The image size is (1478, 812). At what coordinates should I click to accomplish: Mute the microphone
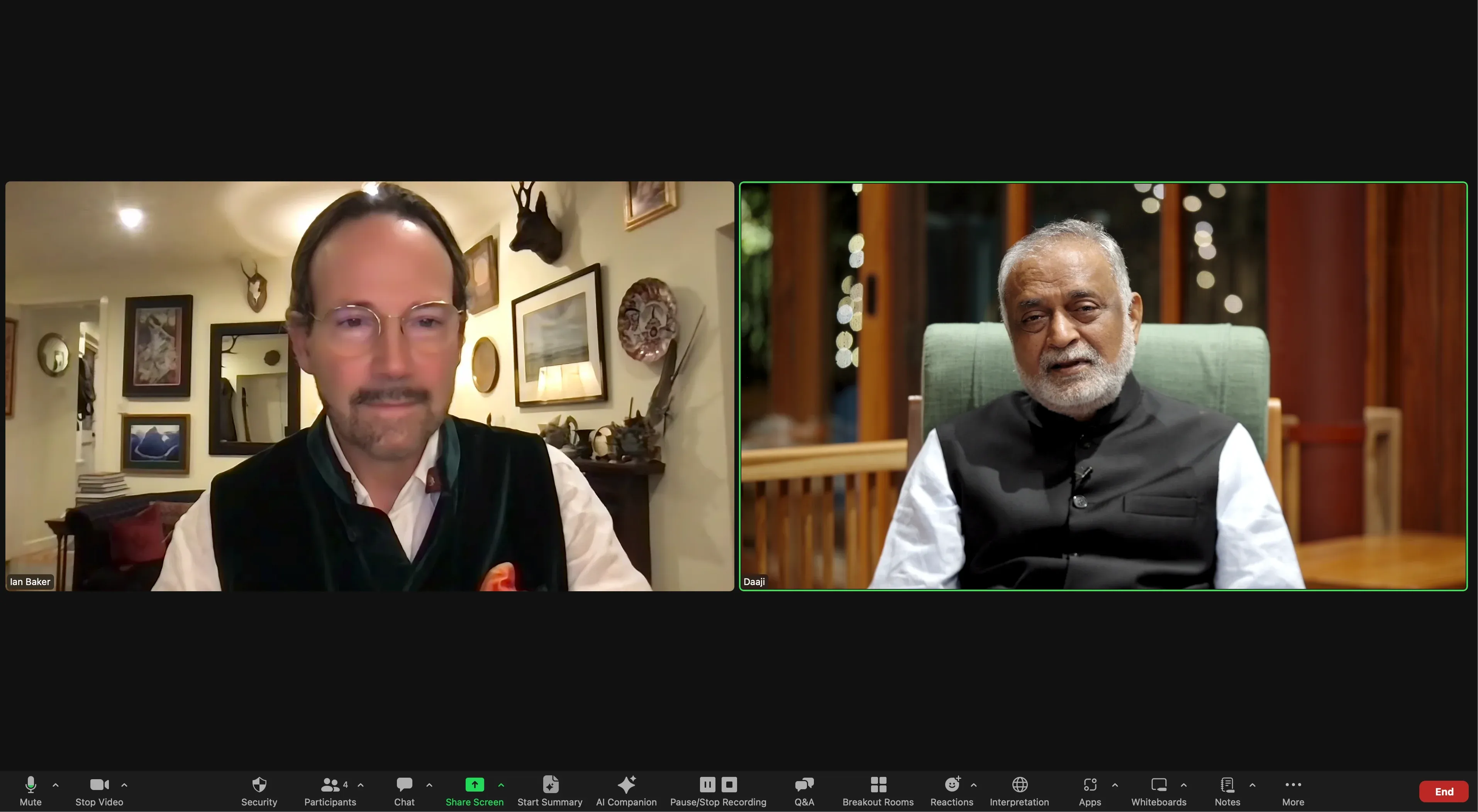coord(31,791)
